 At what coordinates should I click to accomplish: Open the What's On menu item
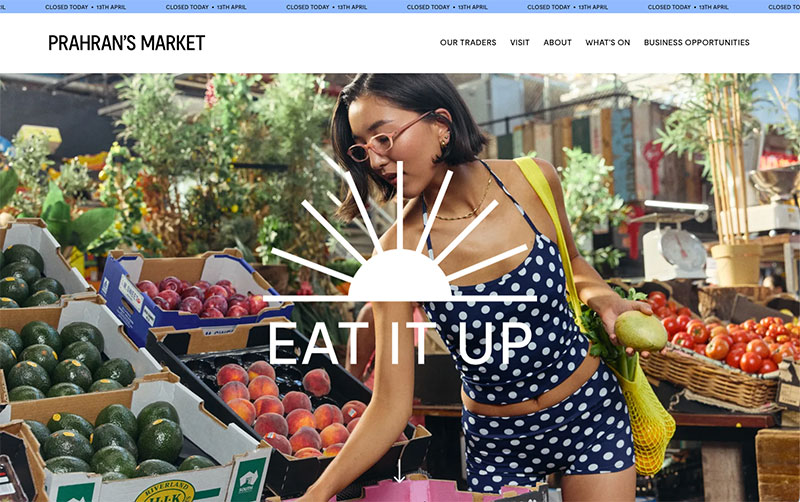pyautogui.click(x=608, y=42)
